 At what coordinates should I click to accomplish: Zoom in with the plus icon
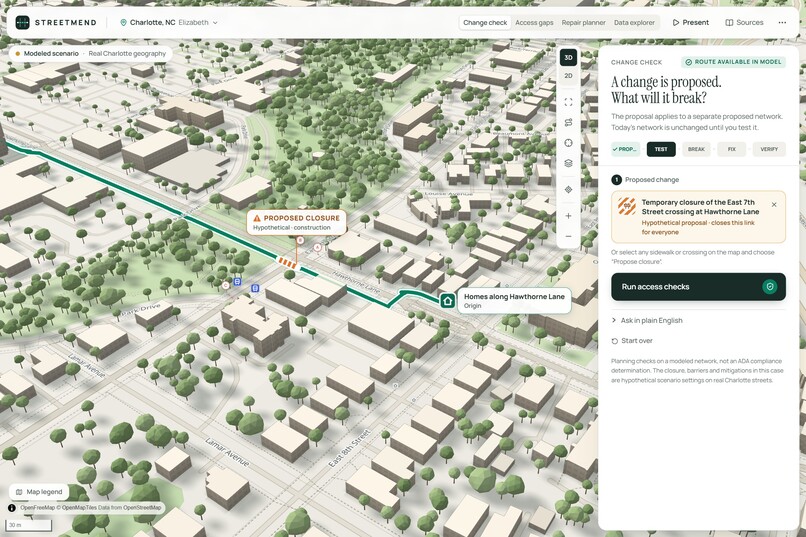click(x=568, y=216)
